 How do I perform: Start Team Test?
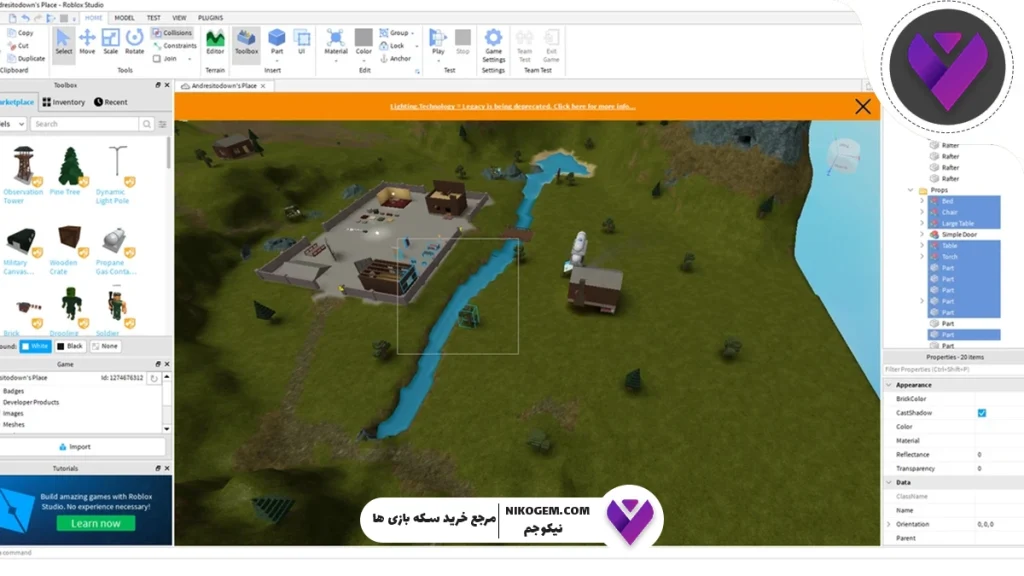tap(524, 46)
